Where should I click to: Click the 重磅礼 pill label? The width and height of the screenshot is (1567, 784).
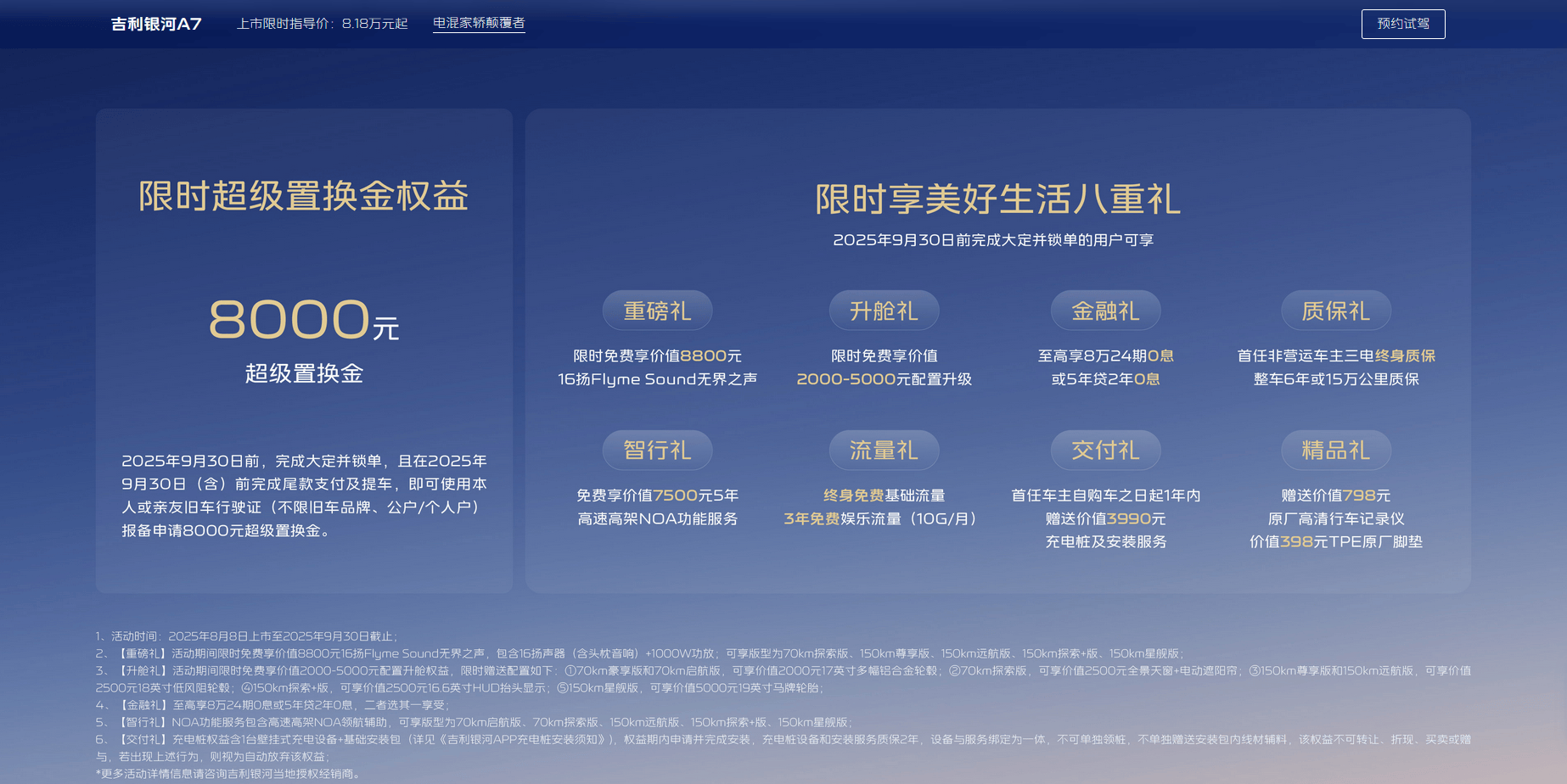coord(657,311)
